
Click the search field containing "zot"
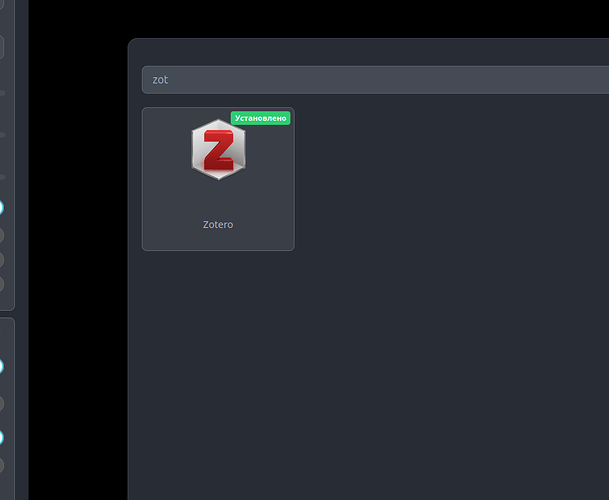pyautogui.click(x=375, y=80)
